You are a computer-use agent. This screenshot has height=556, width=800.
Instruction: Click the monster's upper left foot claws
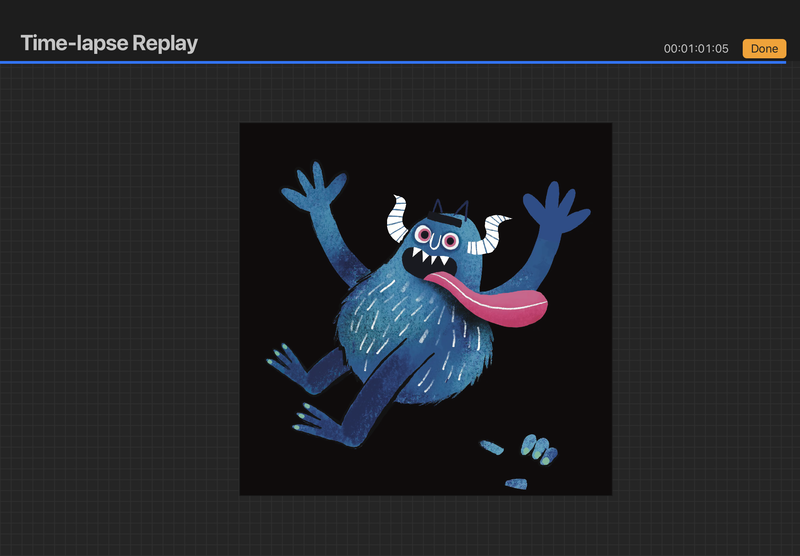click(x=286, y=356)
